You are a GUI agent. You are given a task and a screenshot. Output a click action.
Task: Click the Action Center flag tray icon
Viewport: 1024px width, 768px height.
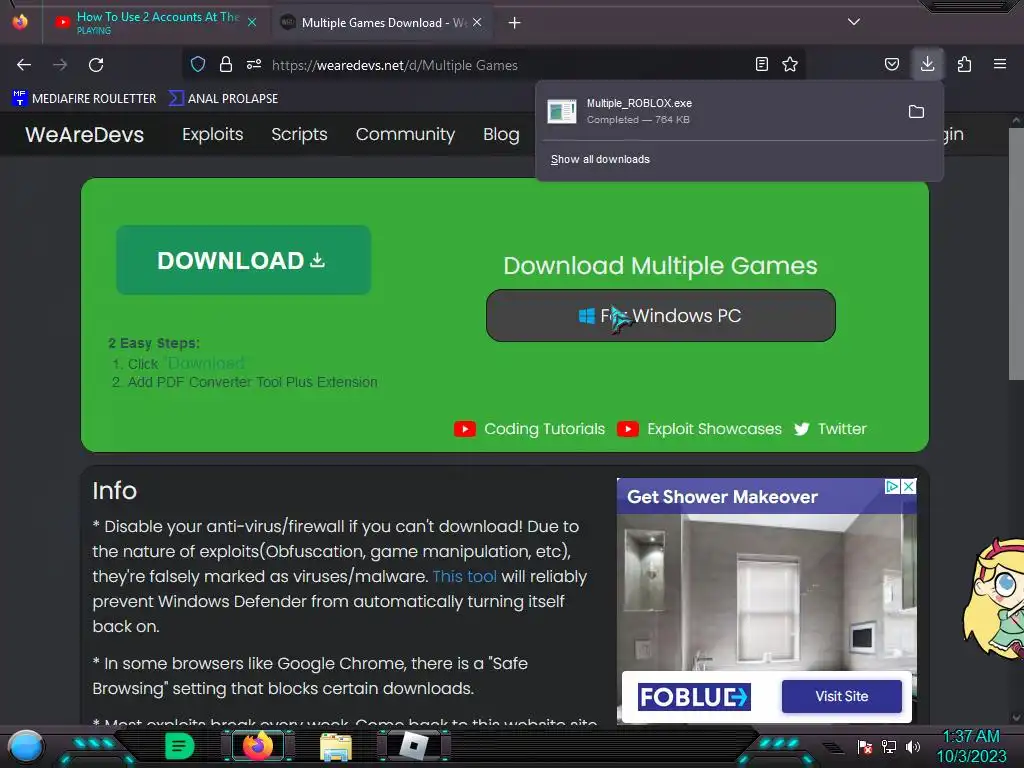[x=865, y=746]
